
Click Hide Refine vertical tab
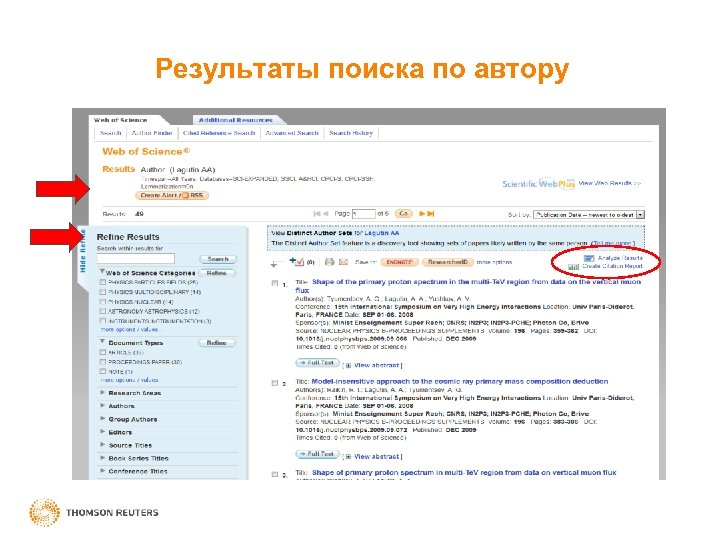click(83, 251)
